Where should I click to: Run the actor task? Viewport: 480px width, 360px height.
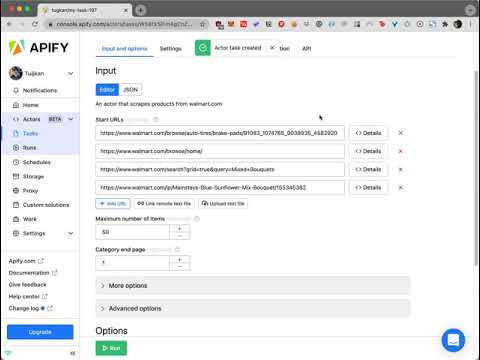point(111,348)
